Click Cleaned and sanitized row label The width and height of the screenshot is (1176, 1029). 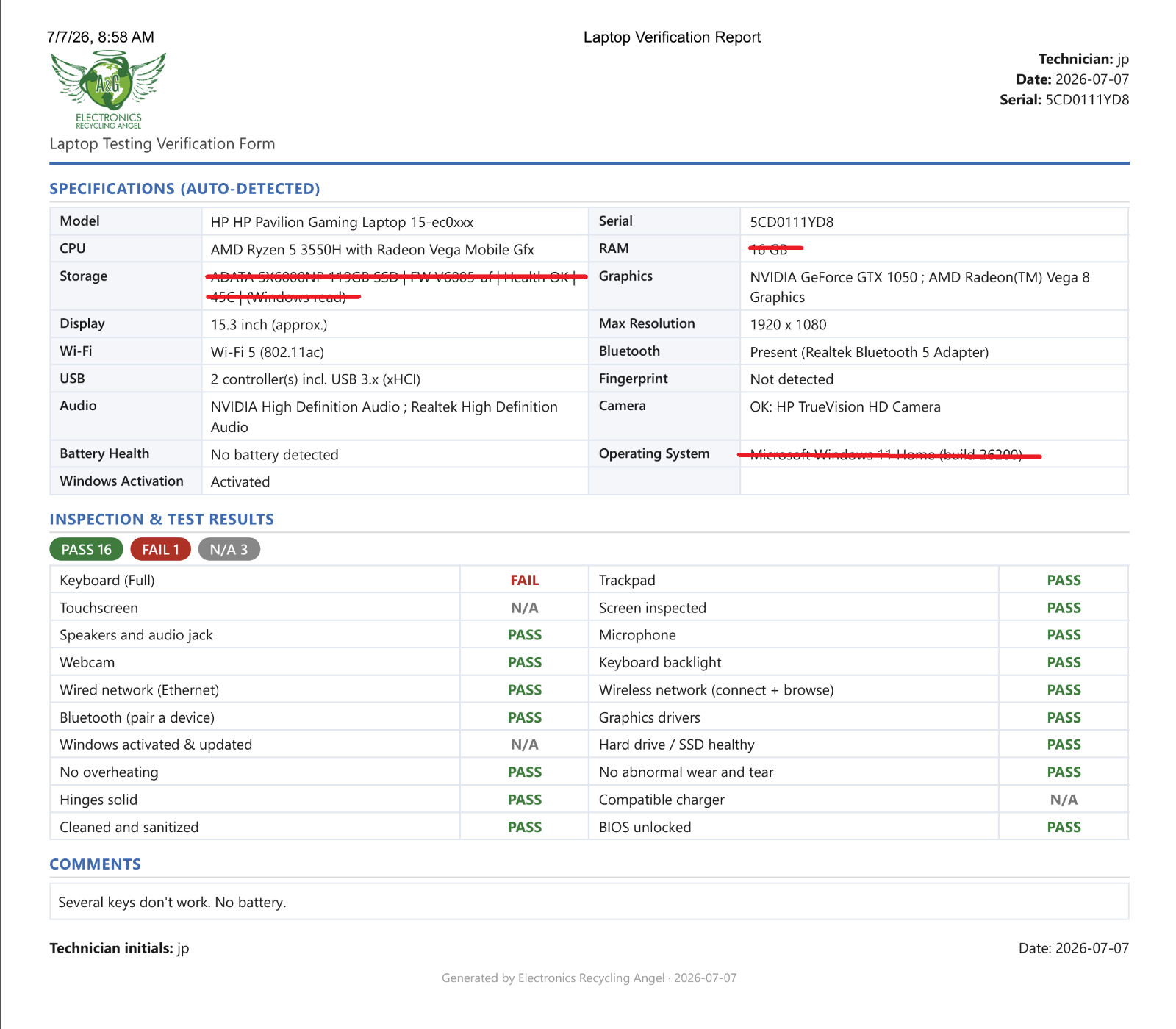coord(129,827)
